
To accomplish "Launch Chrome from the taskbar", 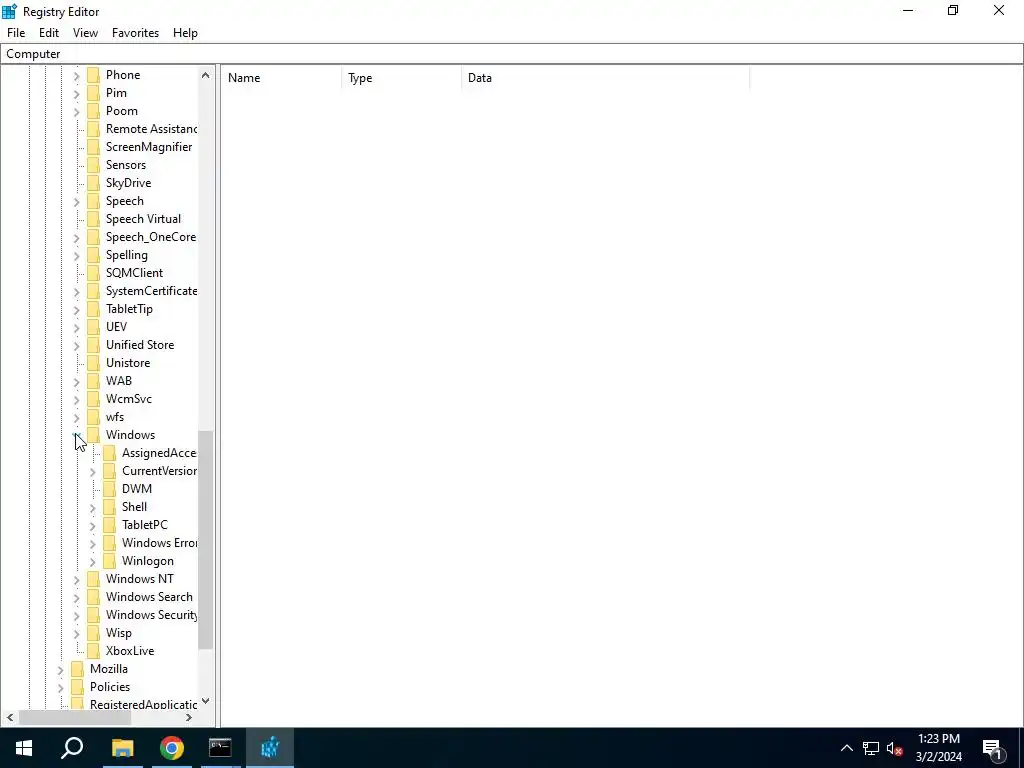I will tap(172, 748).
